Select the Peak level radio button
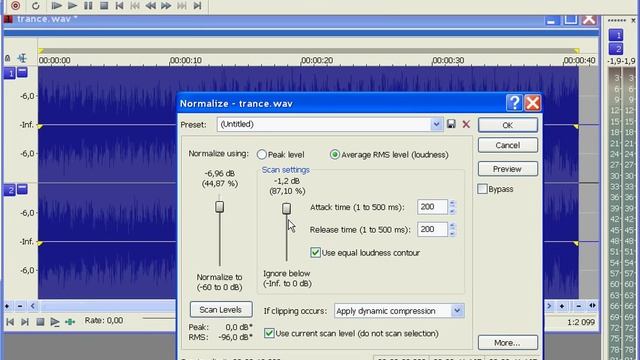The height and width of the screenshot is (360, 640). pos(262,154)
